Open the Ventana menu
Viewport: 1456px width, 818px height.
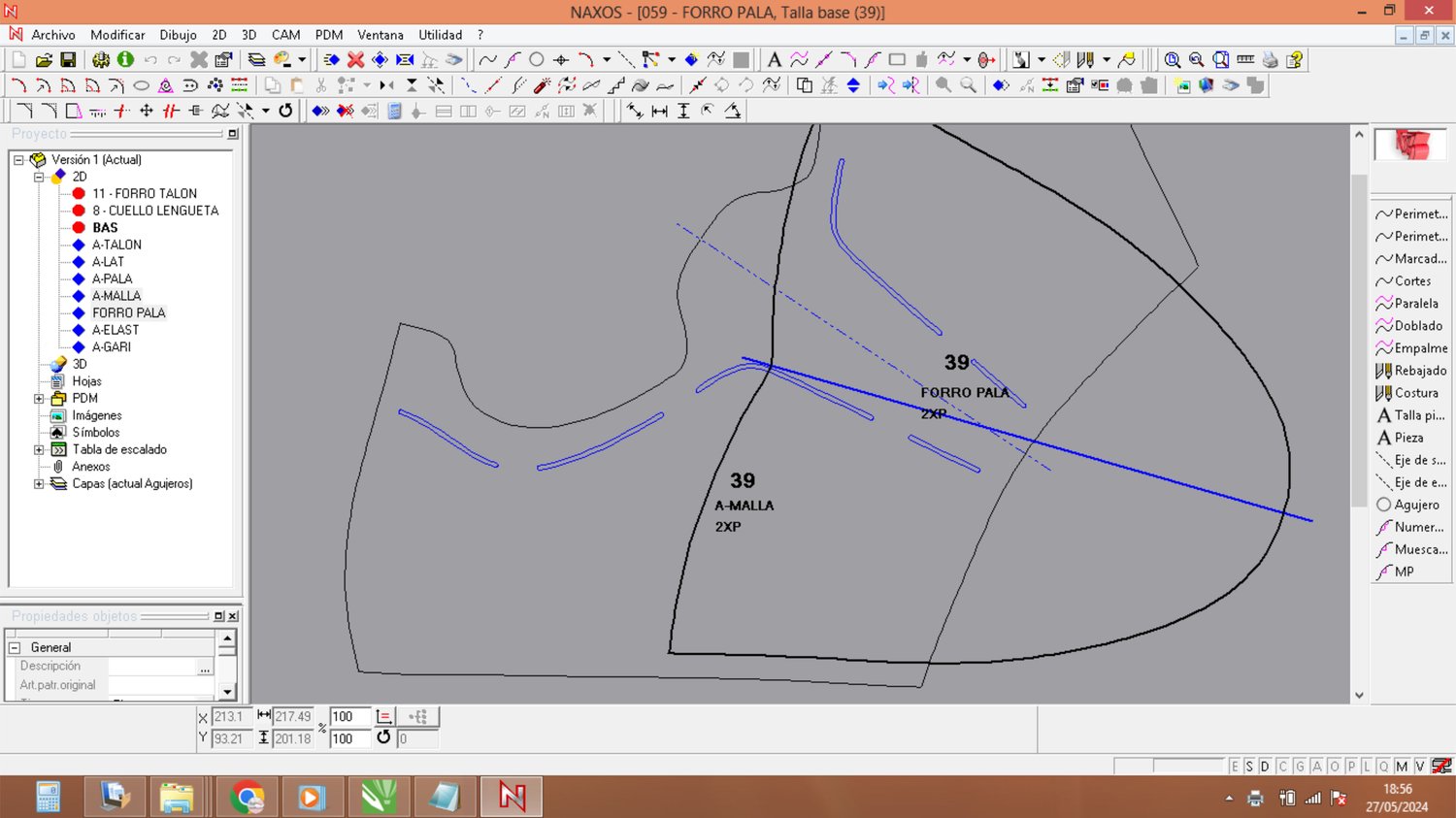pos(381,35)
